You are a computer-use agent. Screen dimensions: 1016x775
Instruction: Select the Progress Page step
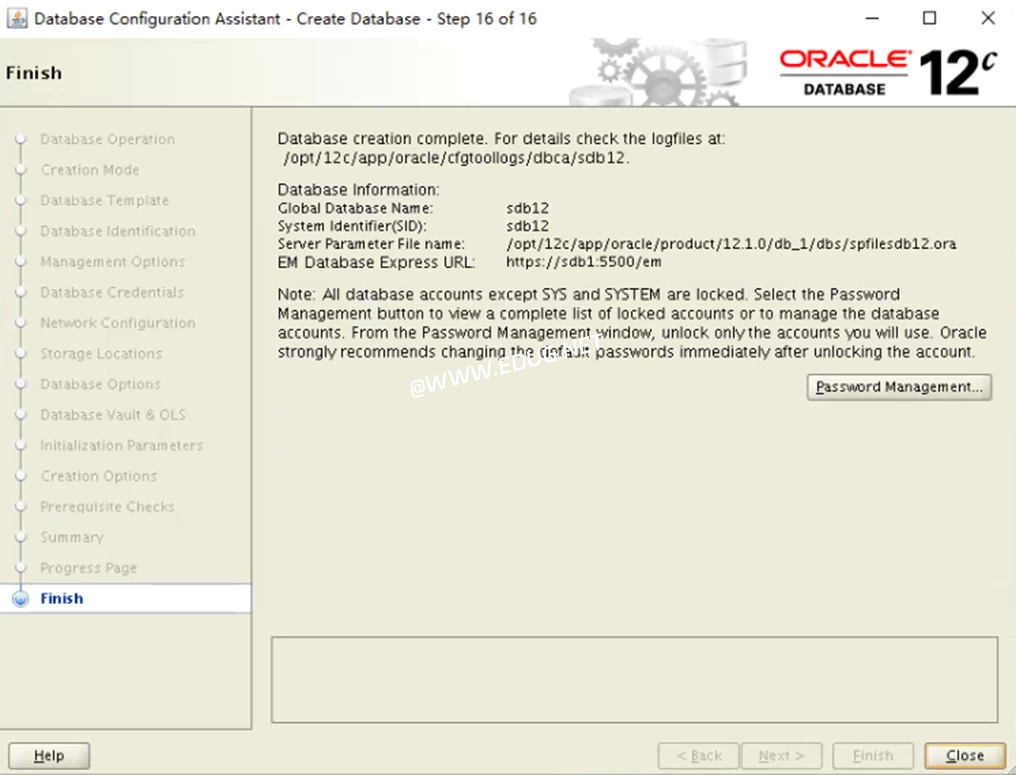click(89, 568)
